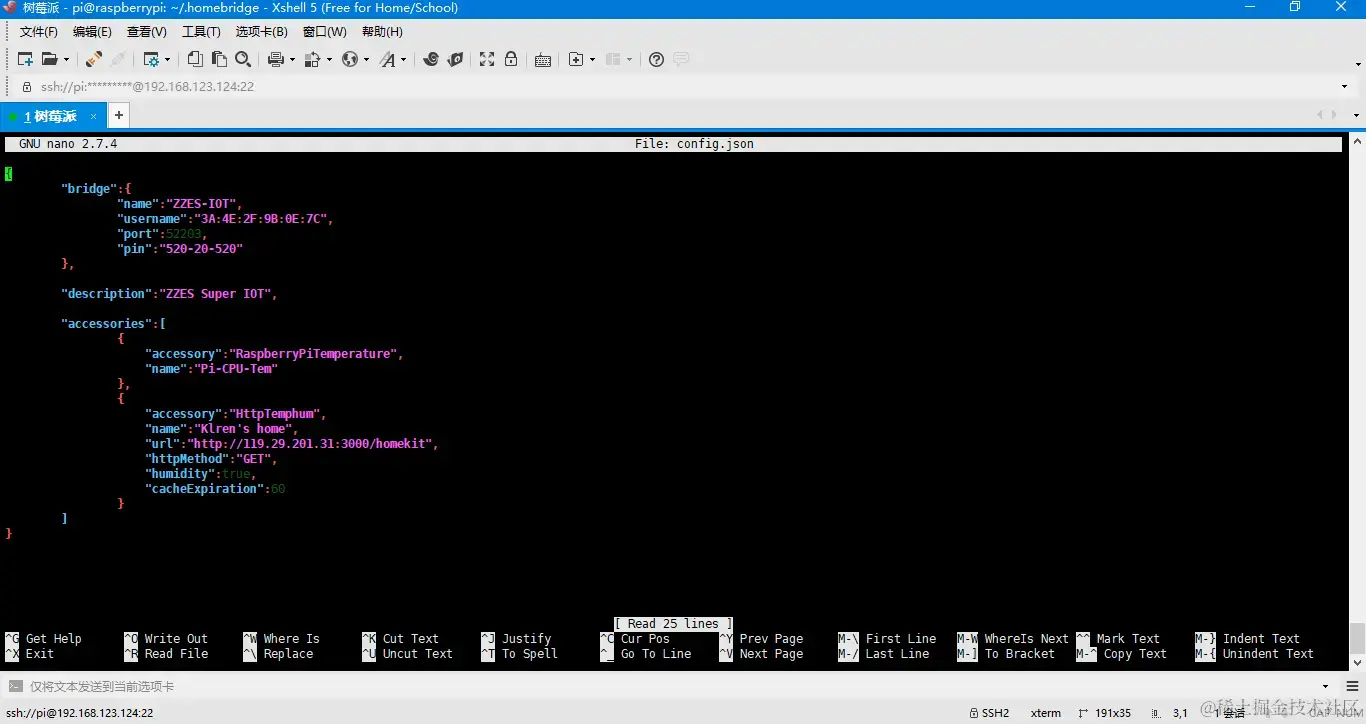Open the 选项卡(B) menu
Image resolution: width=1366 pixels, height=724 pixels.
click(x=262, y=32)
